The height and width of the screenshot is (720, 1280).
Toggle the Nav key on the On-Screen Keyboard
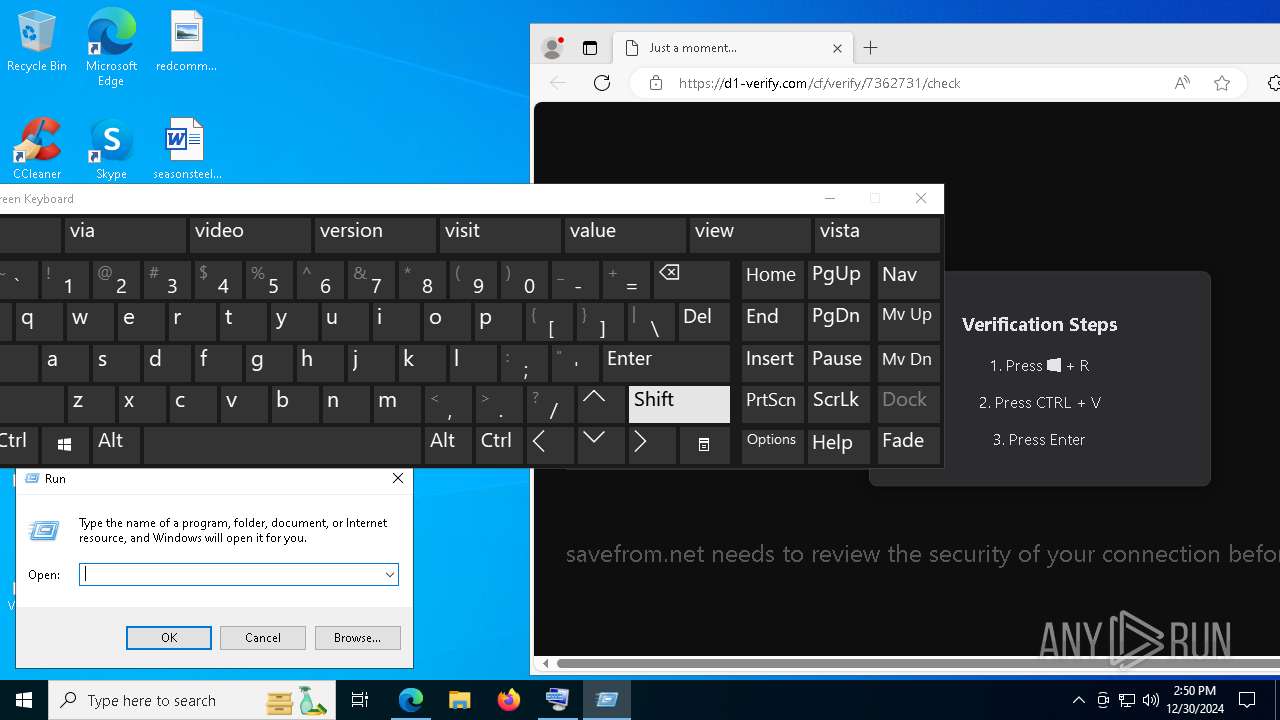(908, 280)
